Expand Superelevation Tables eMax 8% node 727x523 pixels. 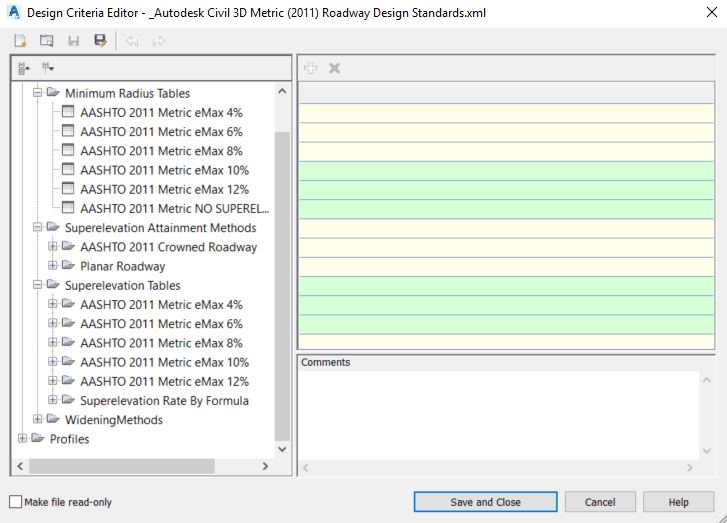click(53, 342)
